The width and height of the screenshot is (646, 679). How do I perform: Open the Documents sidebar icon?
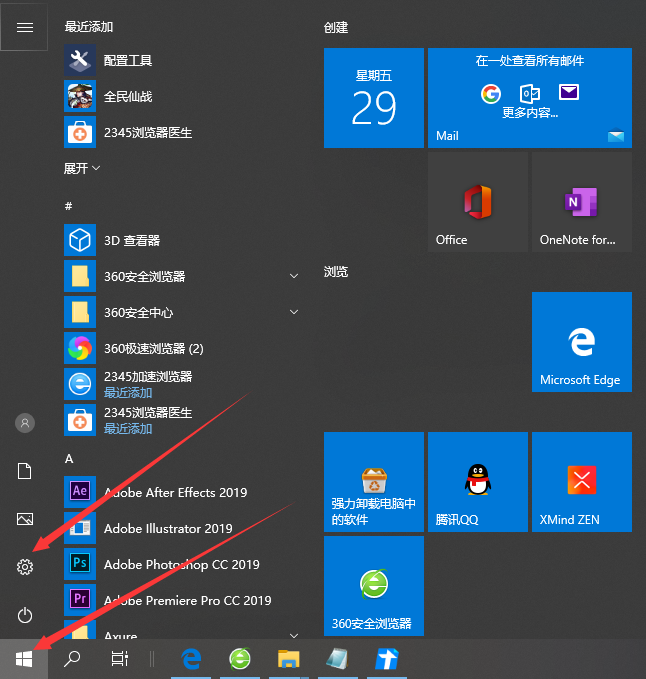coord(25,471)
